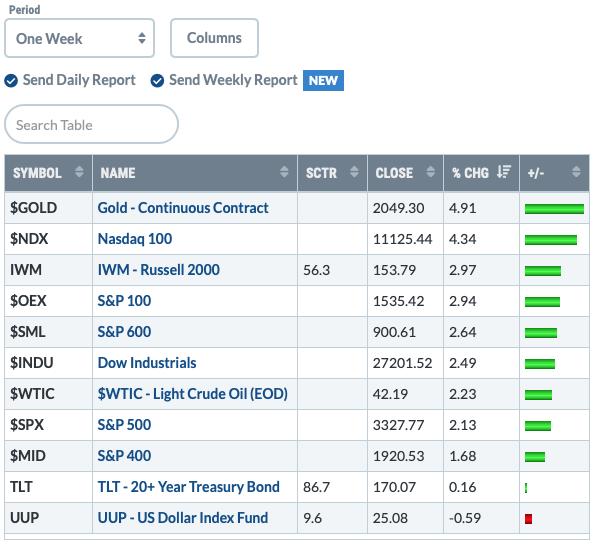The height and width of the screenshot is (544, 595).
Task: Open TLT - 20+ Year Treasury Bond link
Action: (x=189, y=487)
